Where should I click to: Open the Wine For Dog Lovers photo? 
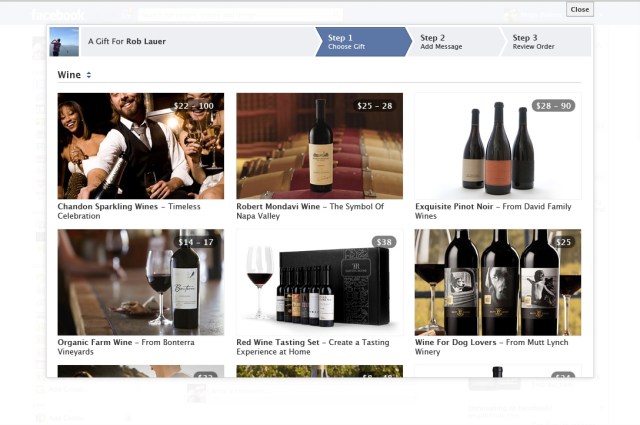[498, 282]
